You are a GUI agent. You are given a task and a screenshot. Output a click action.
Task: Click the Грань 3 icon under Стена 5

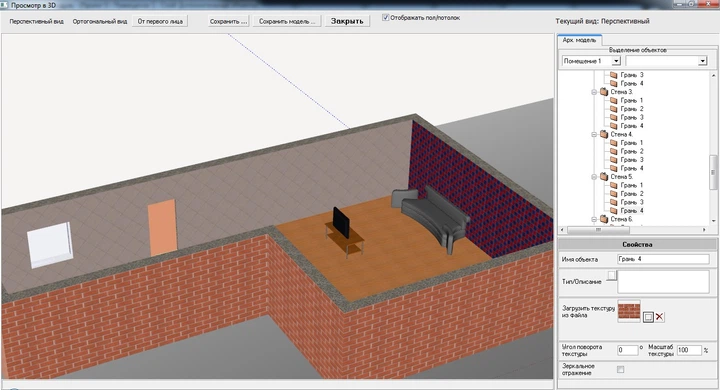point(613,202)
